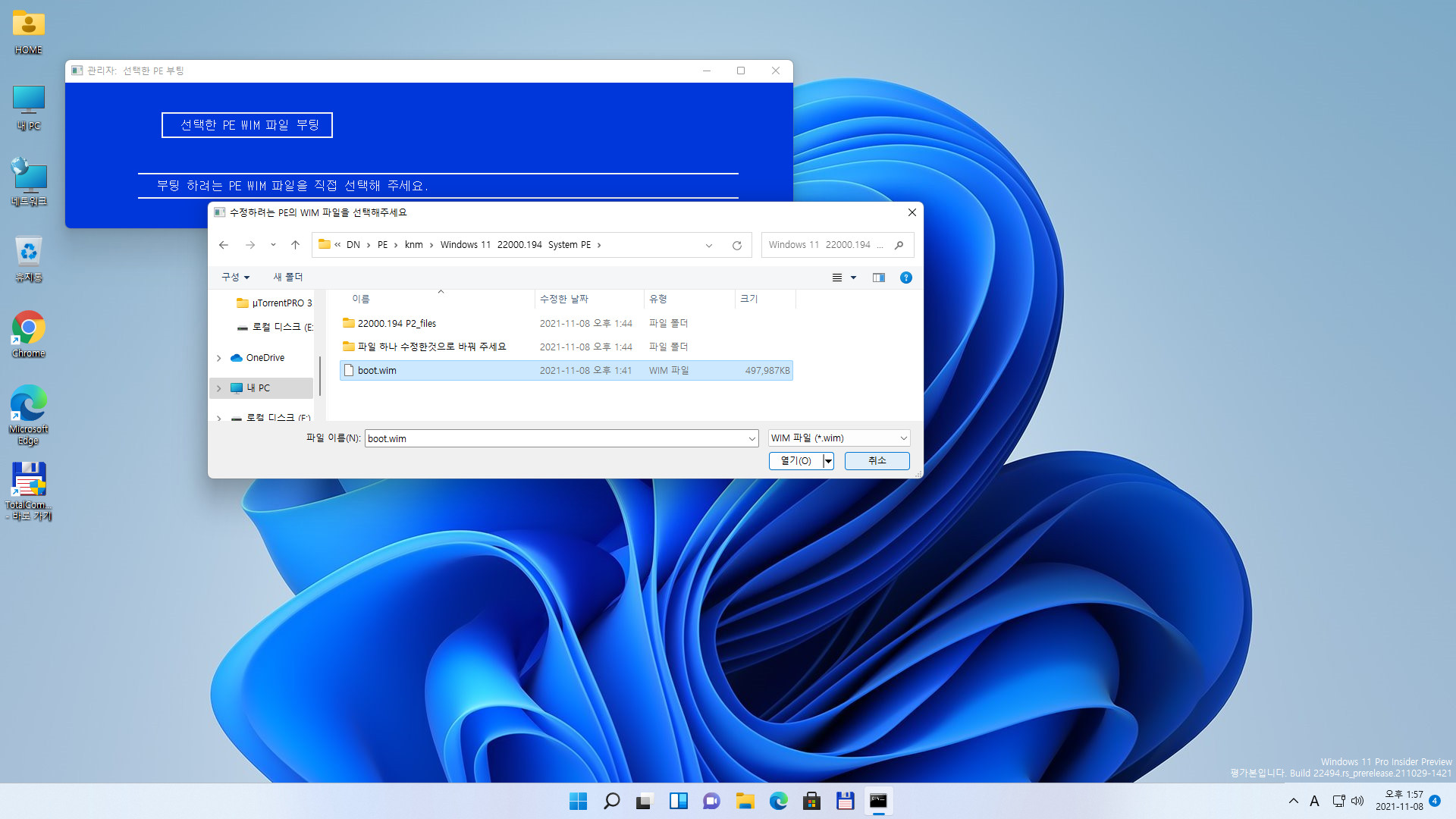Open Microsoft Store from the taskbar
This screenshot has width=1456, height=819.
pos(811,802)
